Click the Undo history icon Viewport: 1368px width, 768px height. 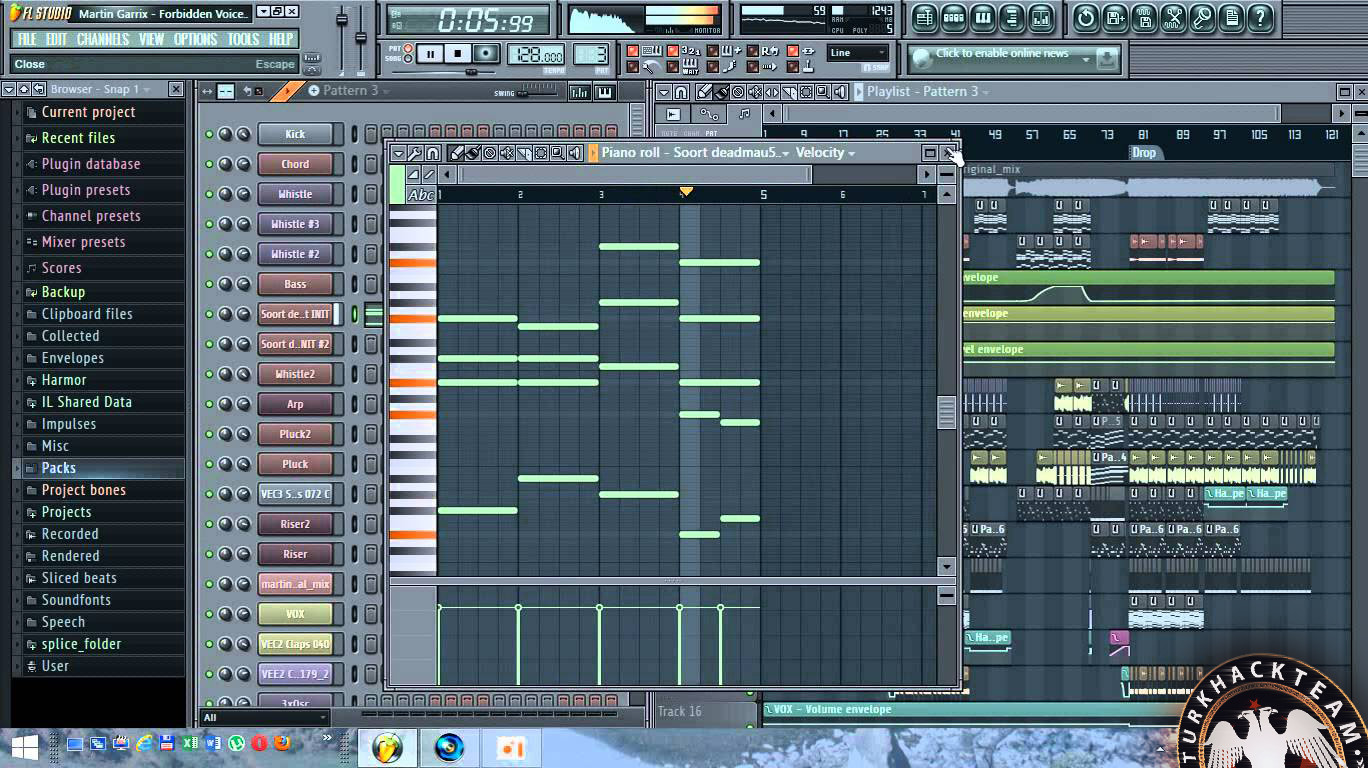(1086, 18)
